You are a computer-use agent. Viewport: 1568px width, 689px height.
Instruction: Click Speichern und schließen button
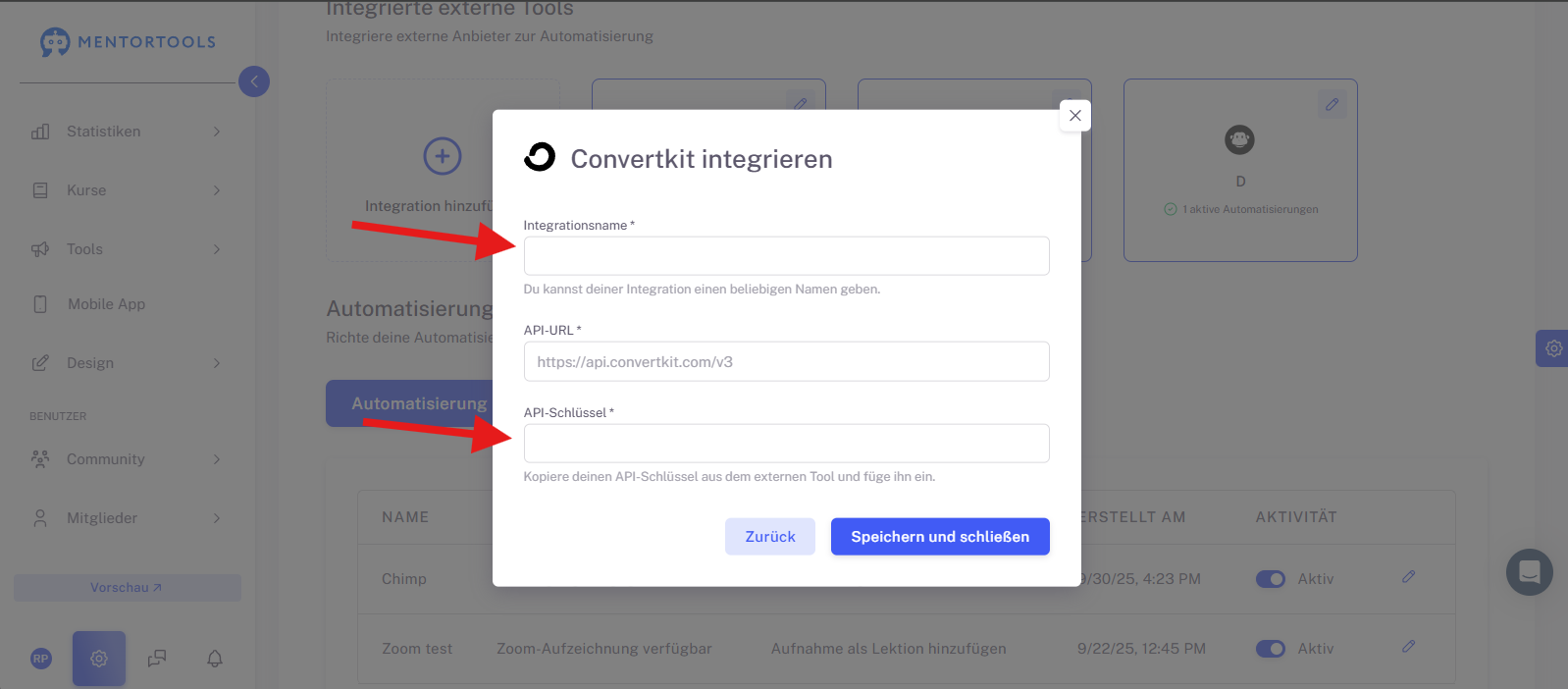[940, 537]
